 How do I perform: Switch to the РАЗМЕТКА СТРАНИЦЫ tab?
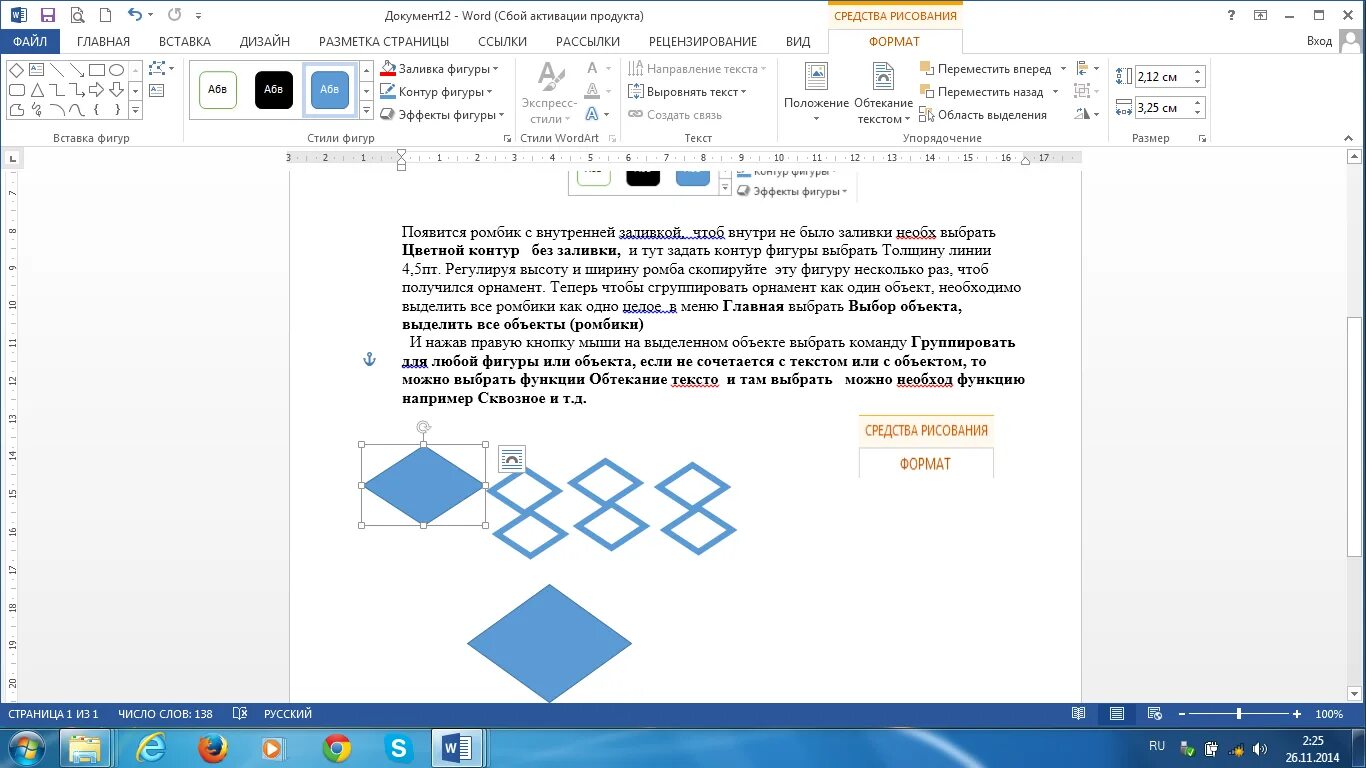(384, 41)
